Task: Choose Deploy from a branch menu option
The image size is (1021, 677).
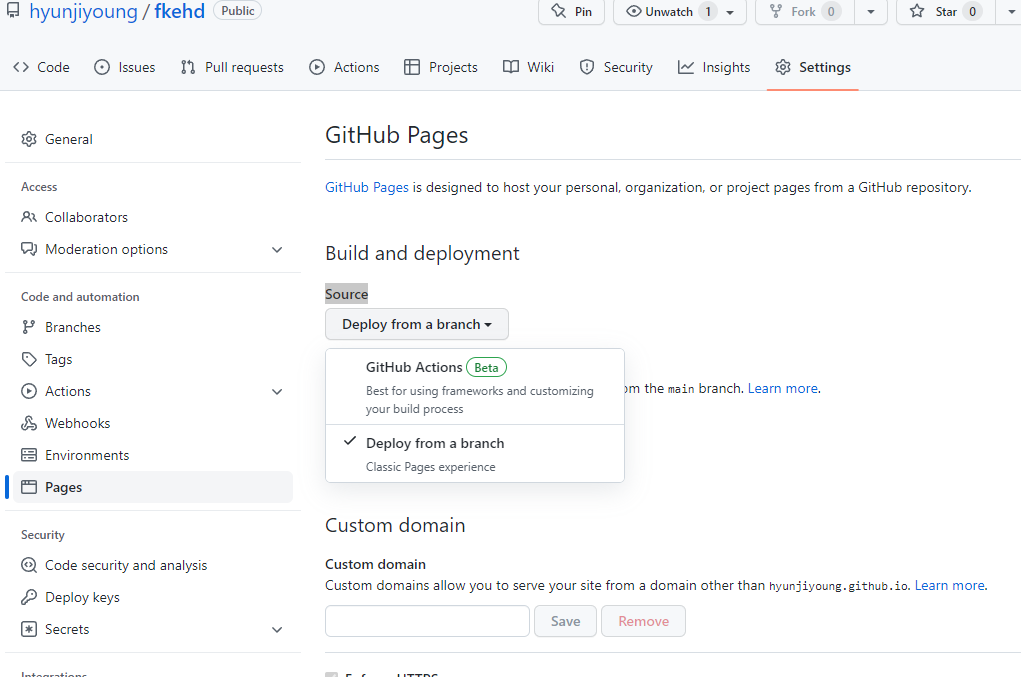Action: tap(475, 454)
